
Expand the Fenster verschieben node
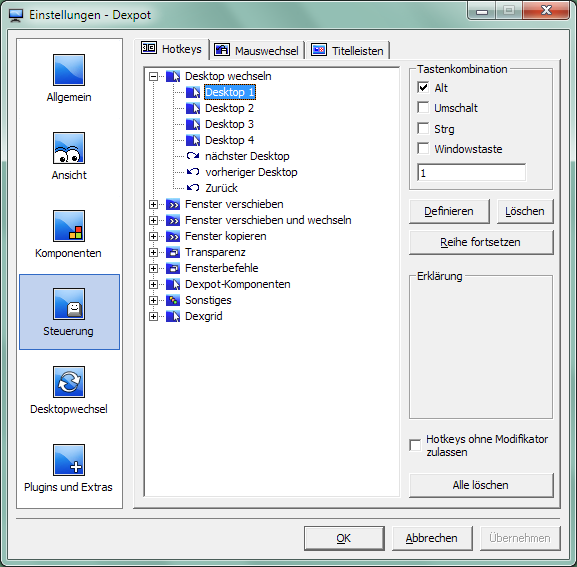pos(153,205)
